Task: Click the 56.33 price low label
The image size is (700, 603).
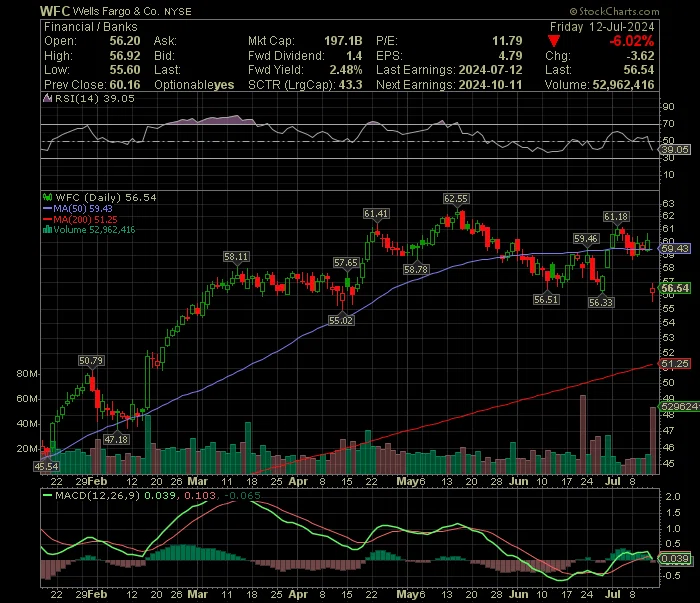Action: pos(601,302)
